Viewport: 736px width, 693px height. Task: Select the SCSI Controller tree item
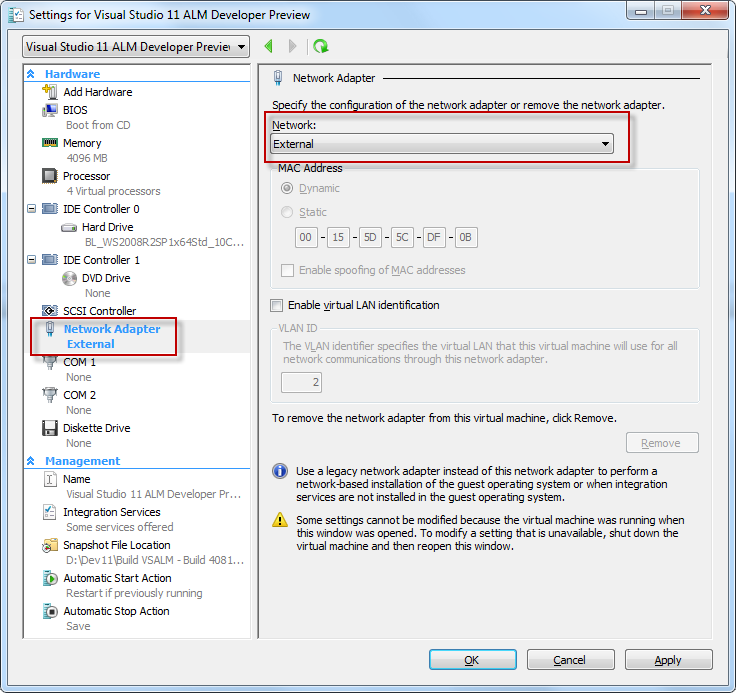(100, 311)
